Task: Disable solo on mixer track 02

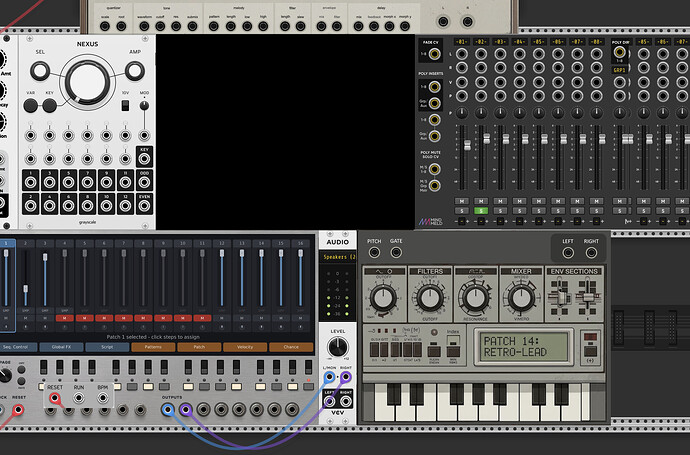Action: click(481, 211)
